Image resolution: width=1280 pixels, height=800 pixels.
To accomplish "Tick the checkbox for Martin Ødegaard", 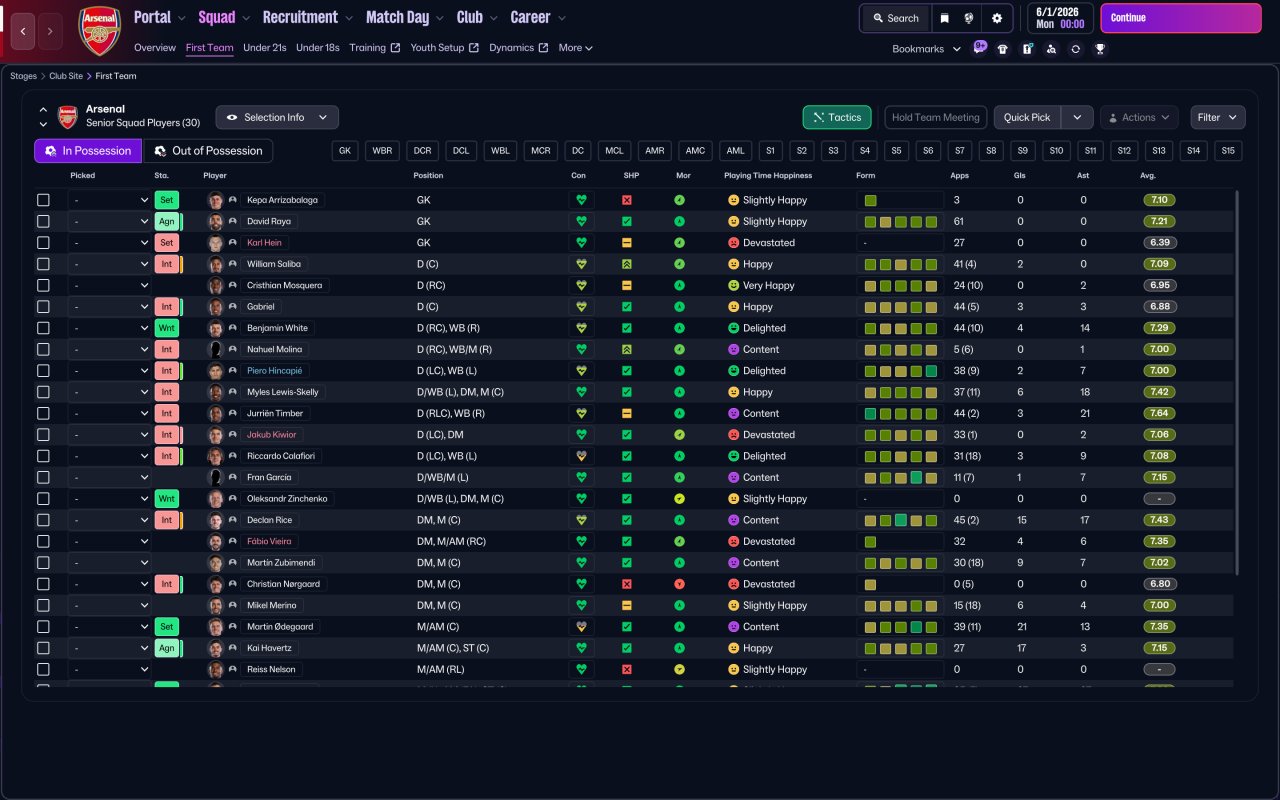I will click(x=43, y=627).
